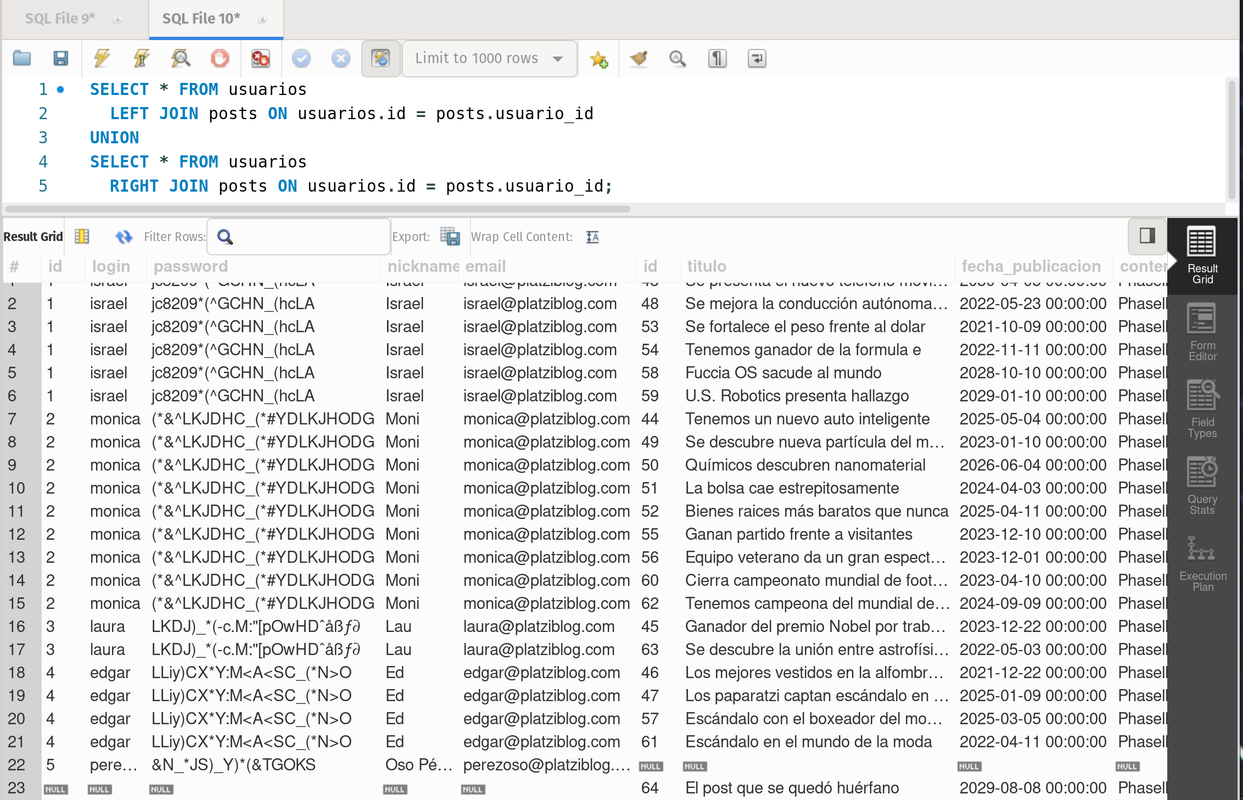The image size is (1243, 800).
Task: Open the Limit to 1000 rows dropdown
Action: pyautogui.click(x=489, y=59)
